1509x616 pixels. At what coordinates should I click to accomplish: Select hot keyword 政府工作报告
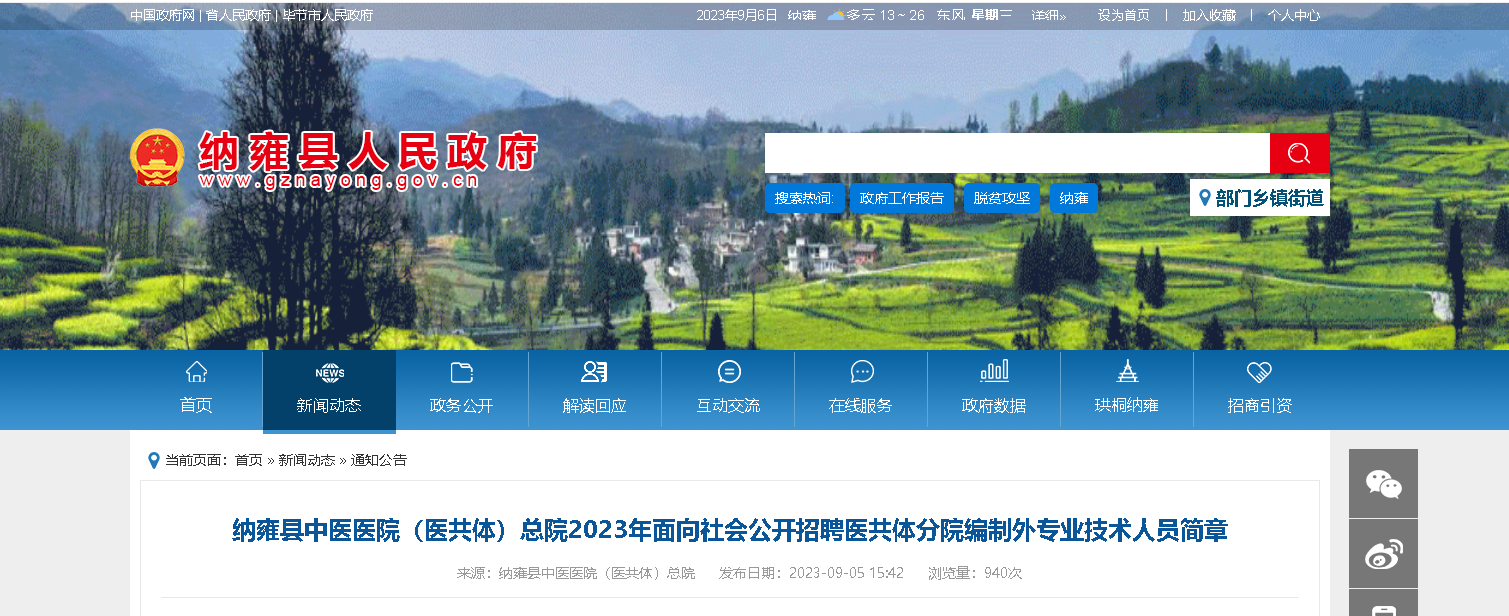[902, 198]
